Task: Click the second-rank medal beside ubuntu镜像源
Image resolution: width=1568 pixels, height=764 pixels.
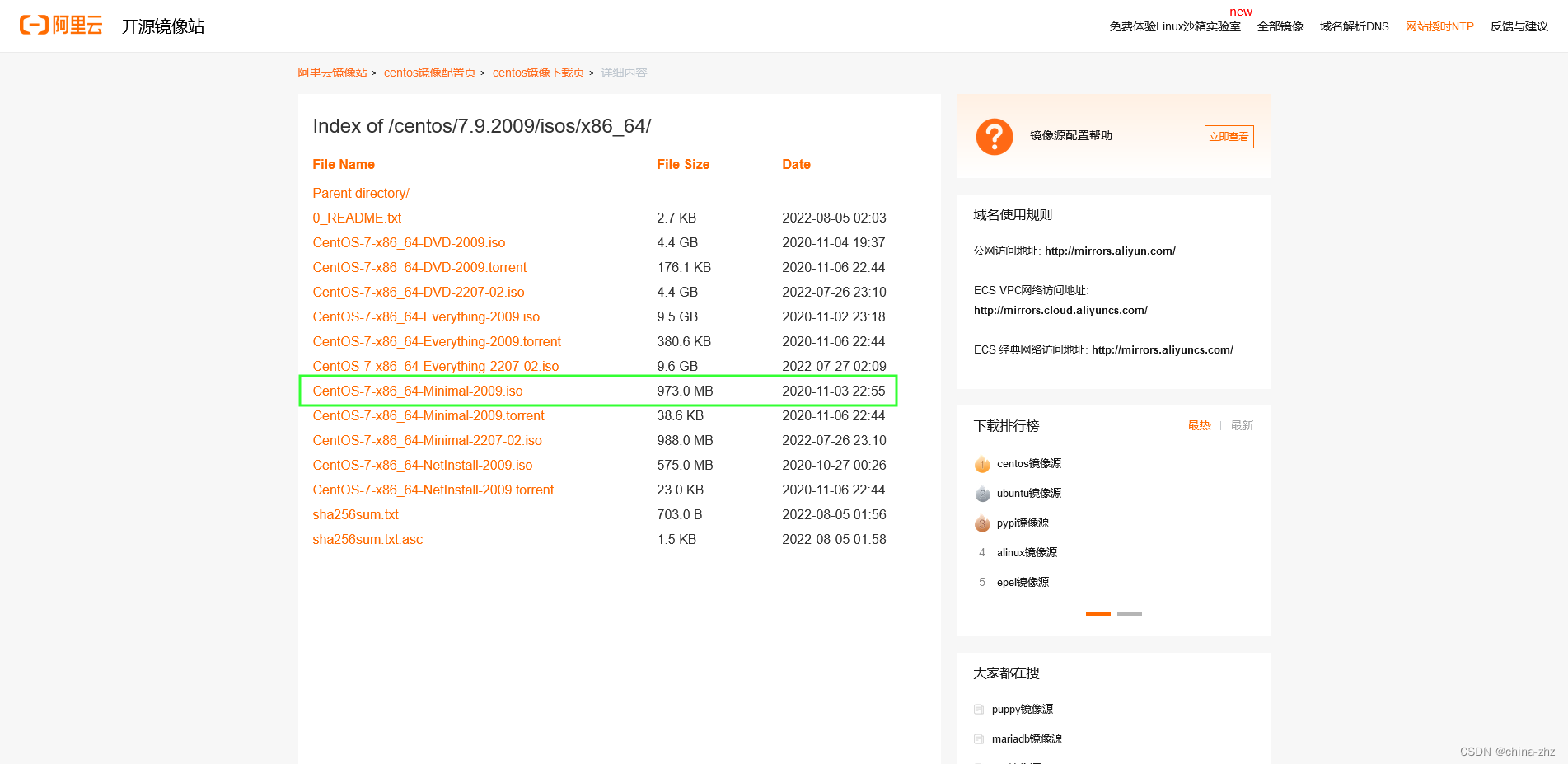Action: 982,494
